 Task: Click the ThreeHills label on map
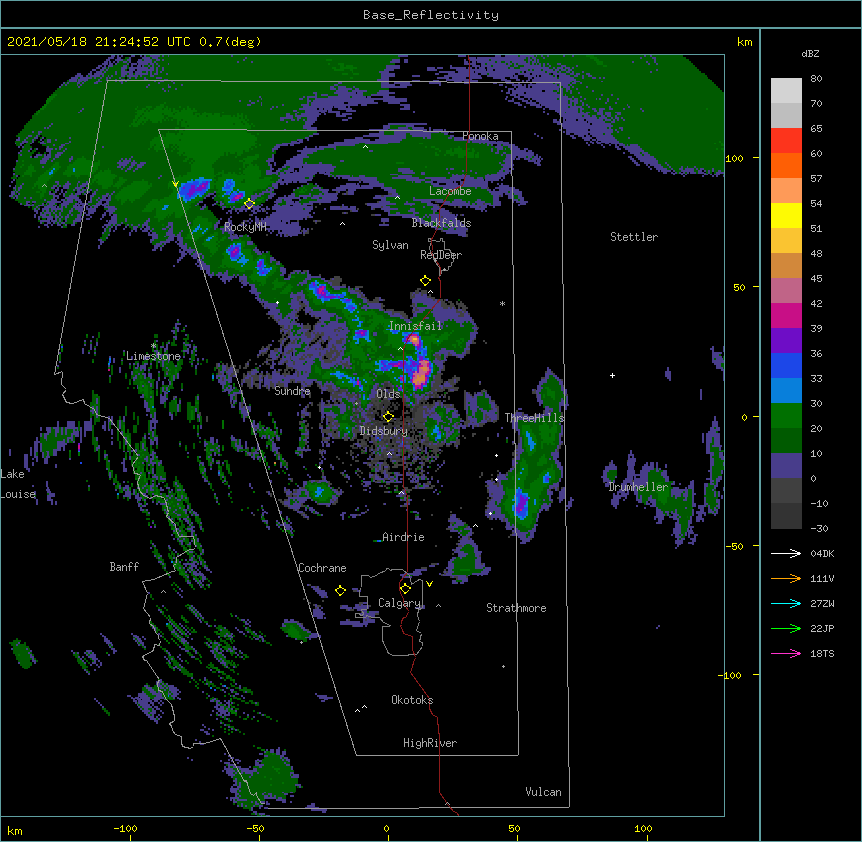coord(534,418)
